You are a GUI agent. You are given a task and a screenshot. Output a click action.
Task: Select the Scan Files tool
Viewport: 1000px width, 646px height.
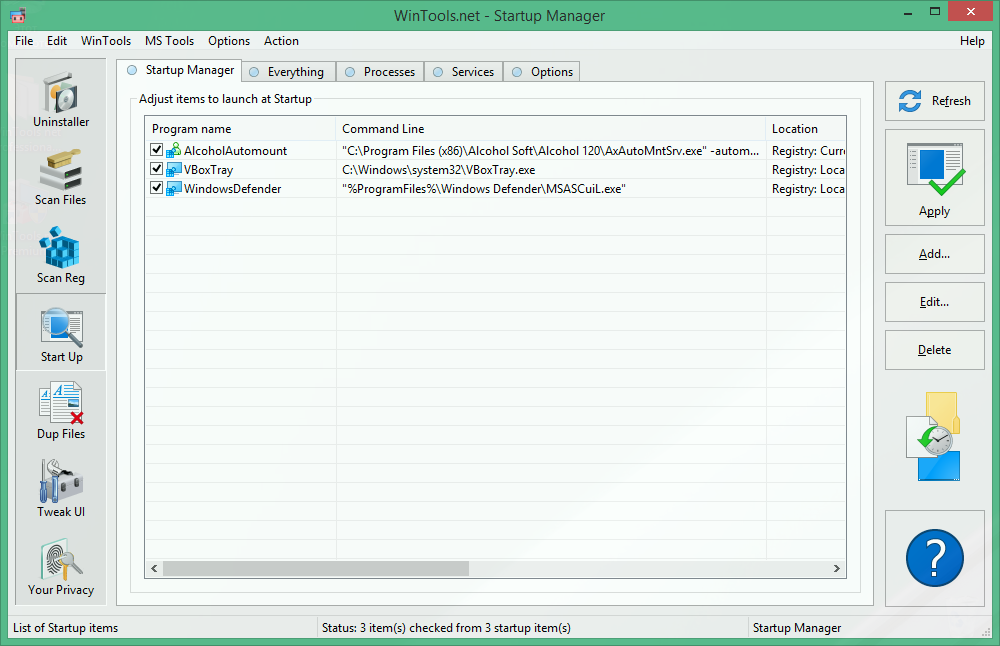[60, 176]
